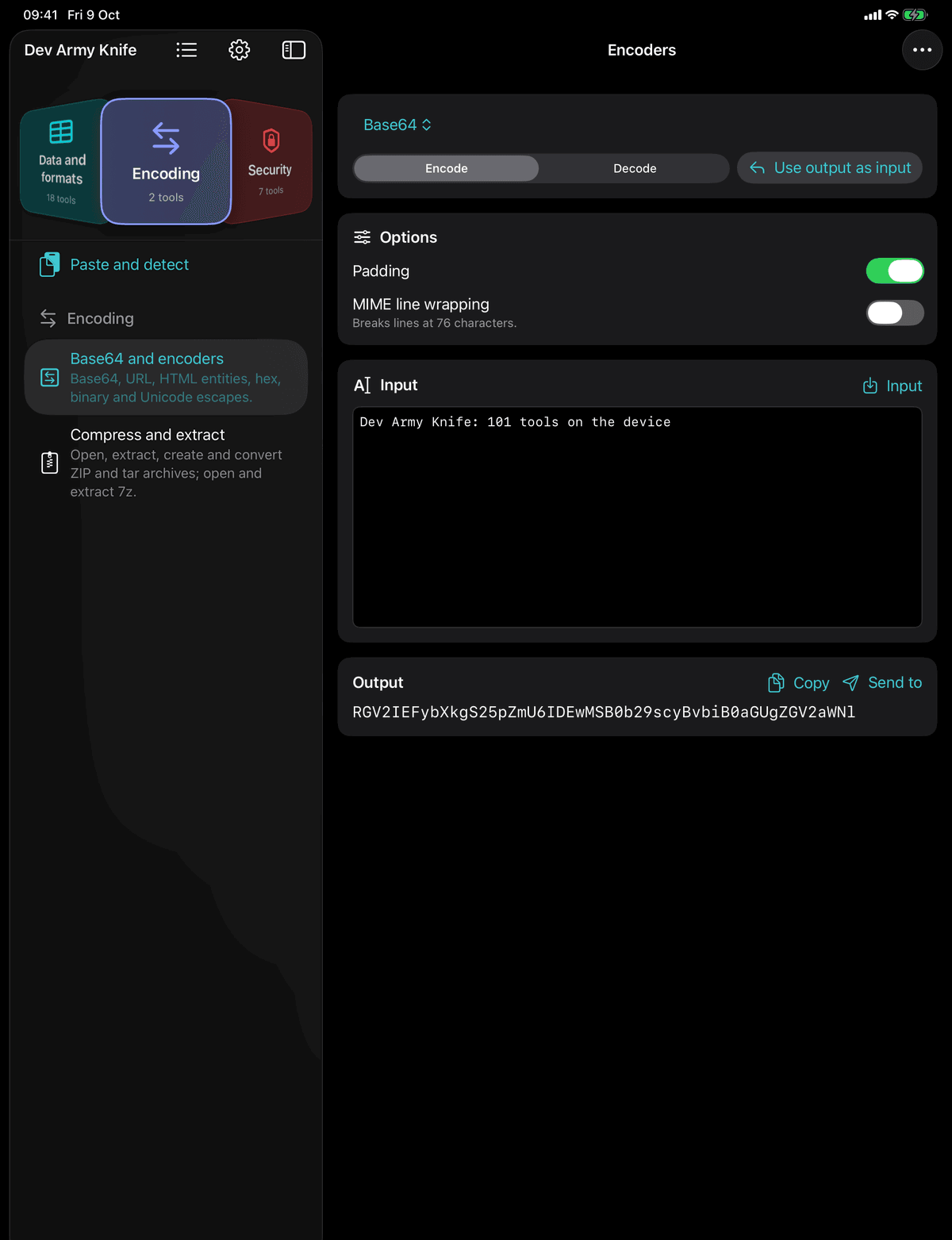Disable the Padding toggle
This screenshot has height=1240, width=952.
pos(895,271)
